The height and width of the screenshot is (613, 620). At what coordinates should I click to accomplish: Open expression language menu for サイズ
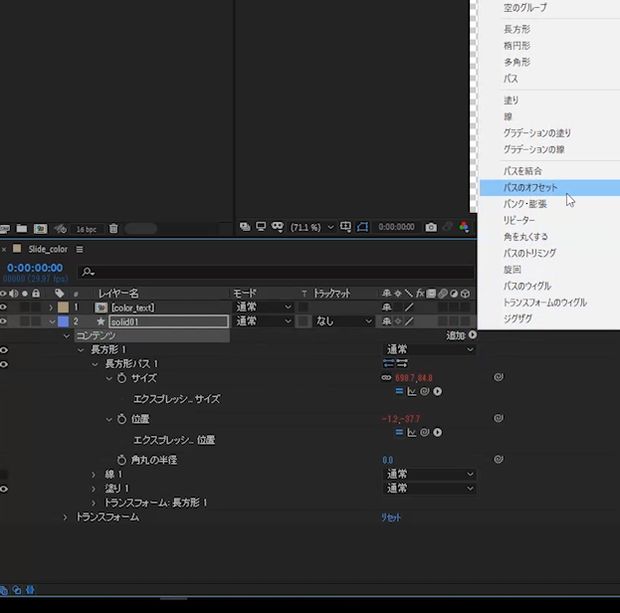coord(437,391)
